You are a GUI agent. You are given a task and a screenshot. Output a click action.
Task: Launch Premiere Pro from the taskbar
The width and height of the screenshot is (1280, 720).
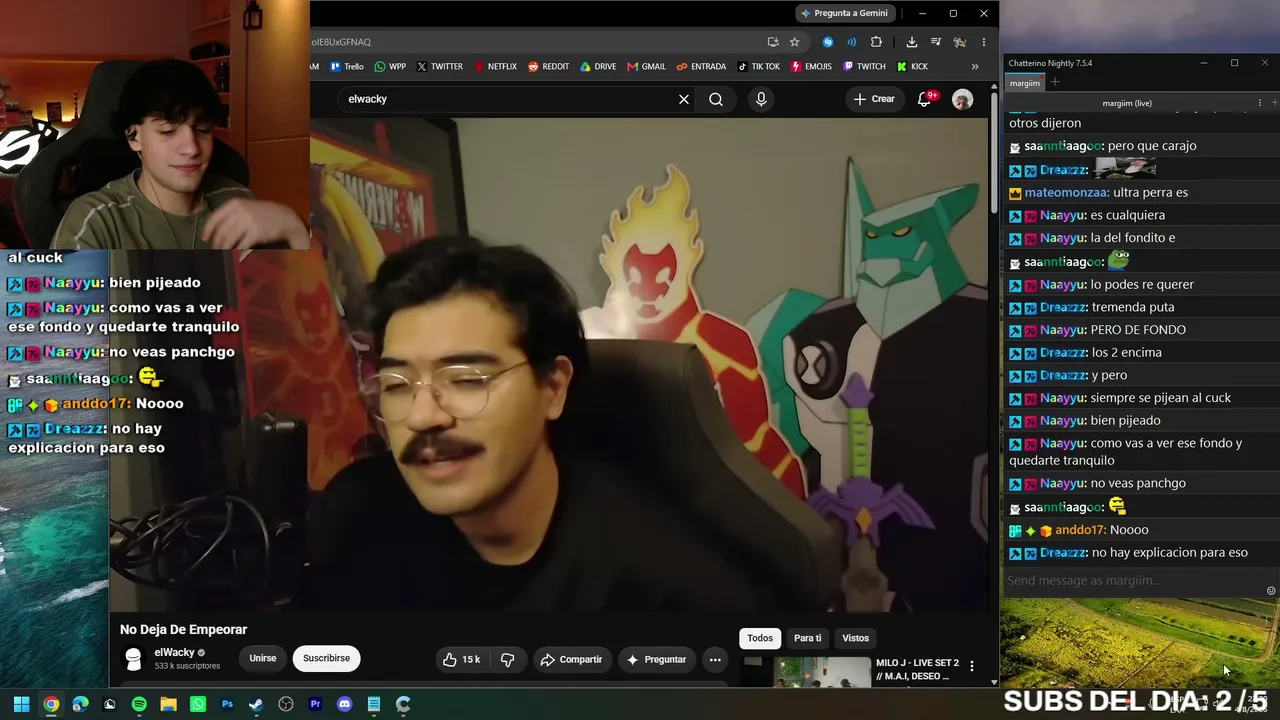(x=315, y=704)
